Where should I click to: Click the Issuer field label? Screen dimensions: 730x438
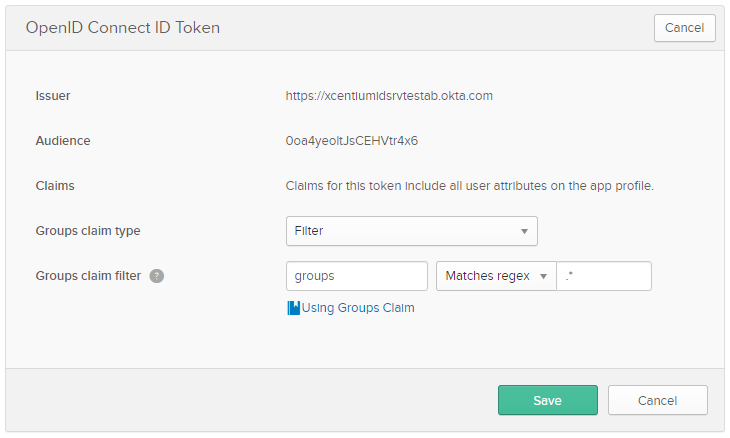(53, 96)
